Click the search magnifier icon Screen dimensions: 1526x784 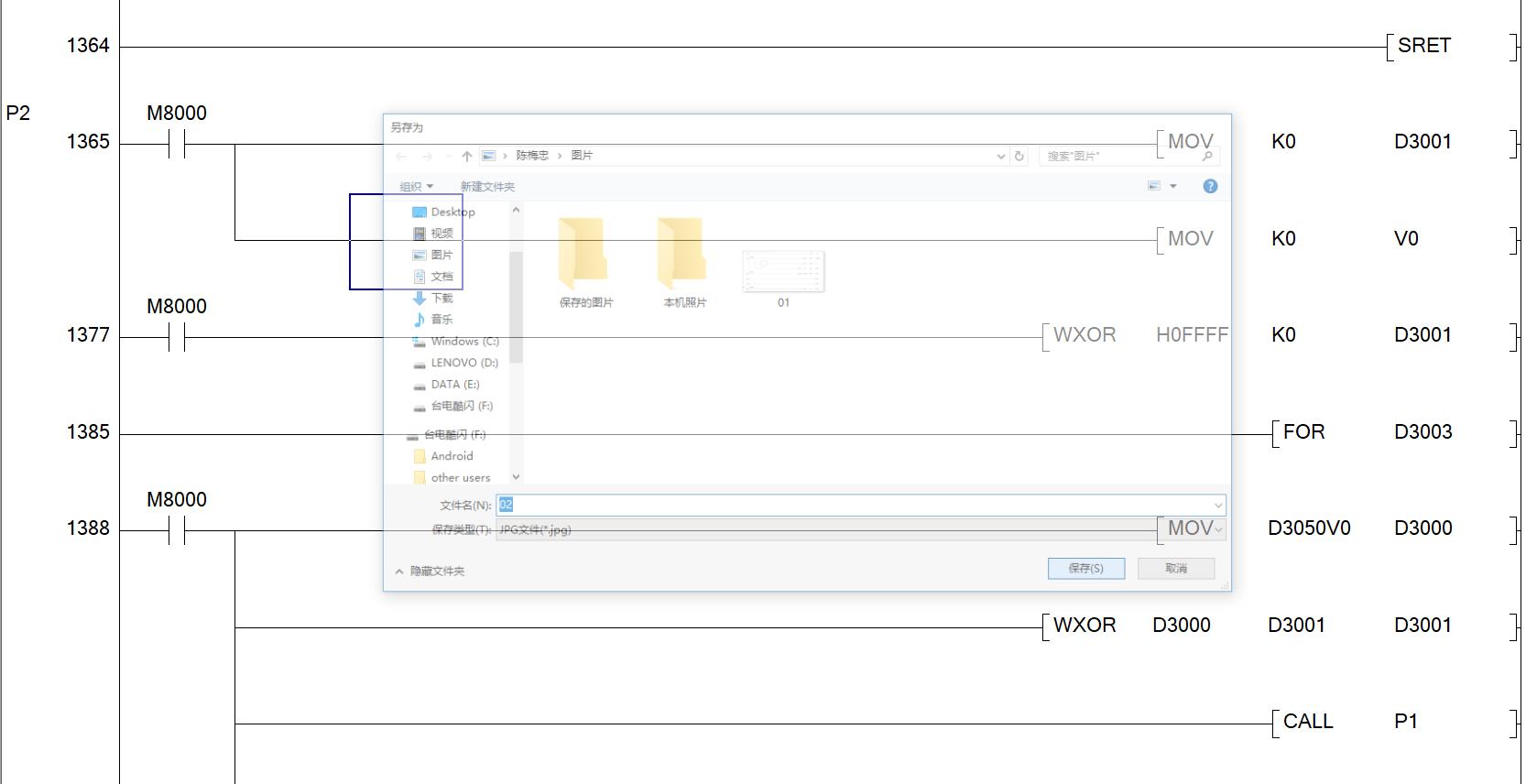pos(1207,157)
